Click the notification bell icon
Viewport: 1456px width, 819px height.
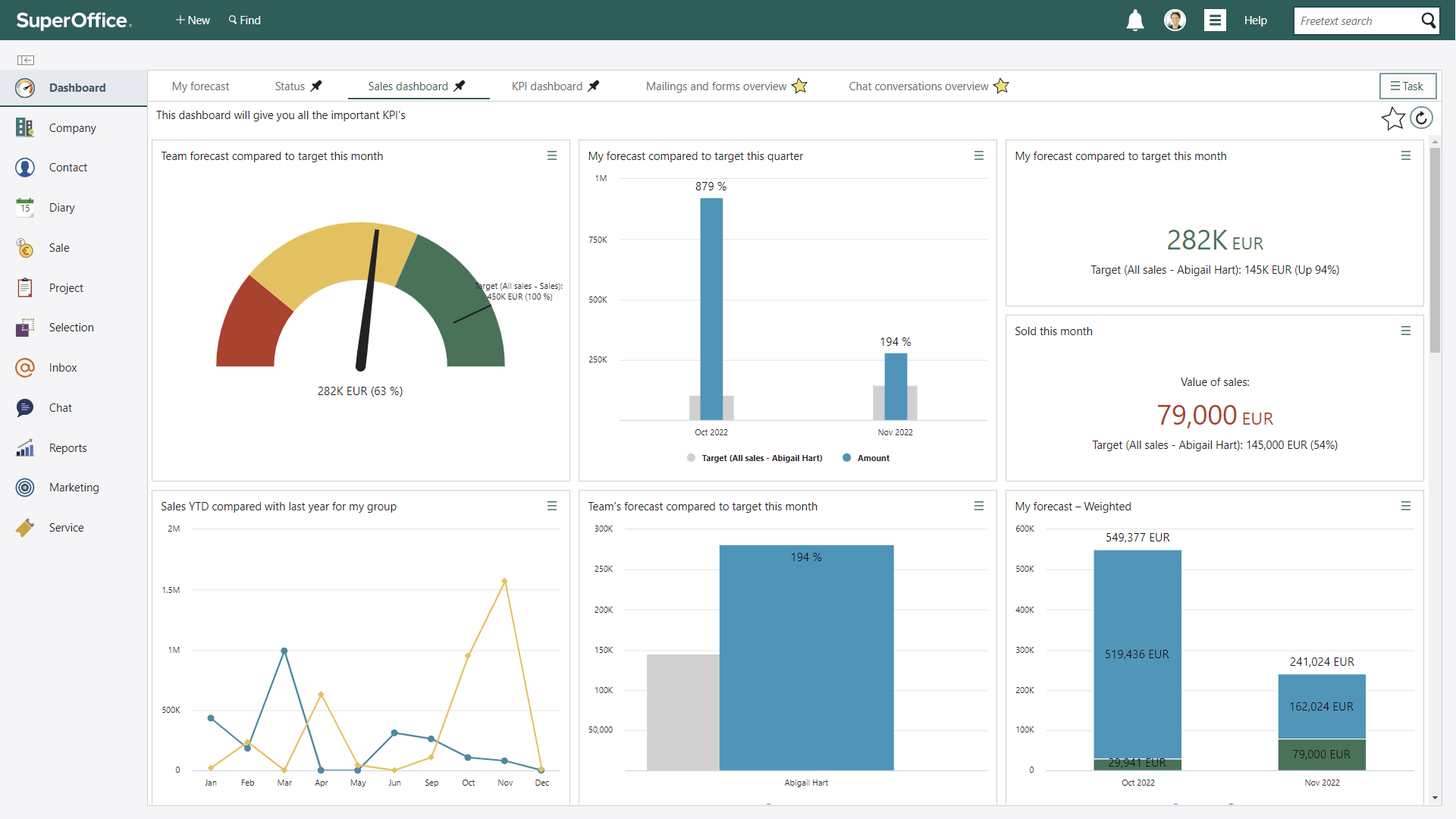coord(1135,20)
